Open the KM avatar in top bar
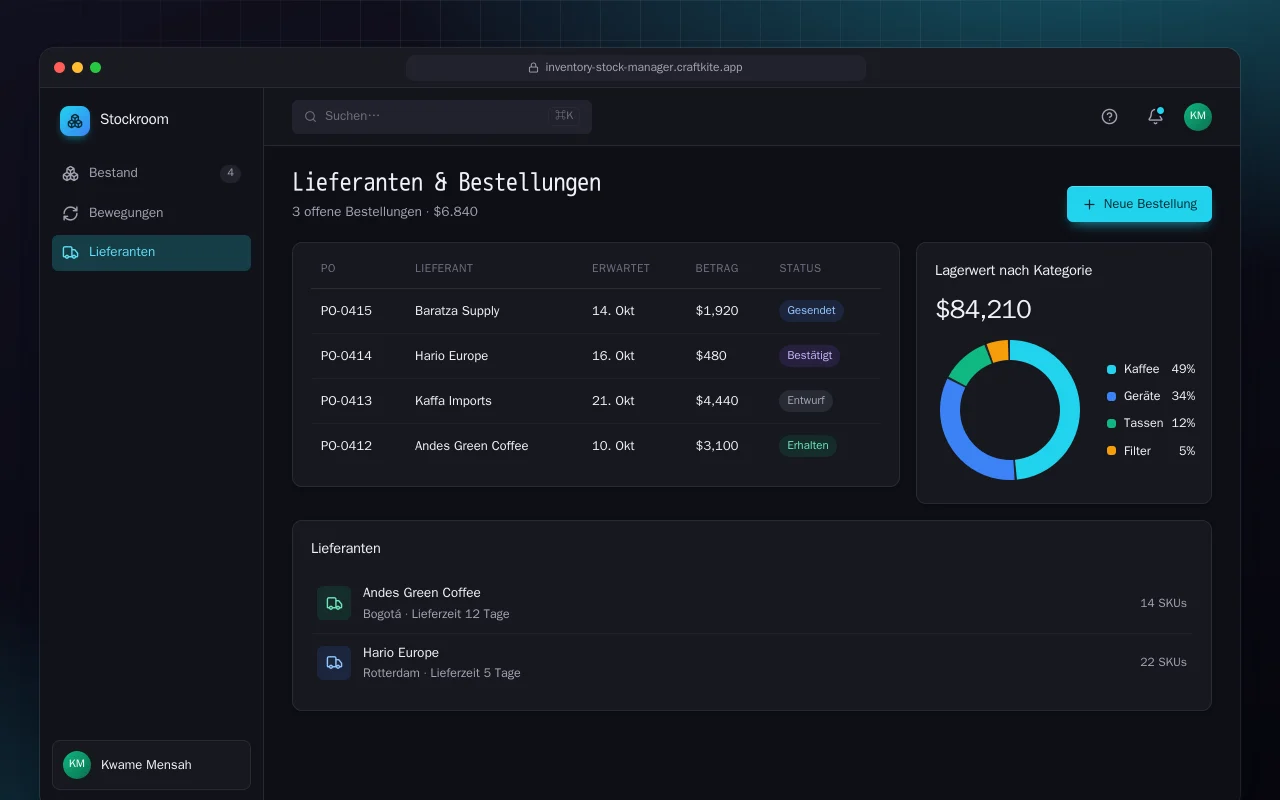Viewport: 1280px width, 800px height. (1198, 116)
